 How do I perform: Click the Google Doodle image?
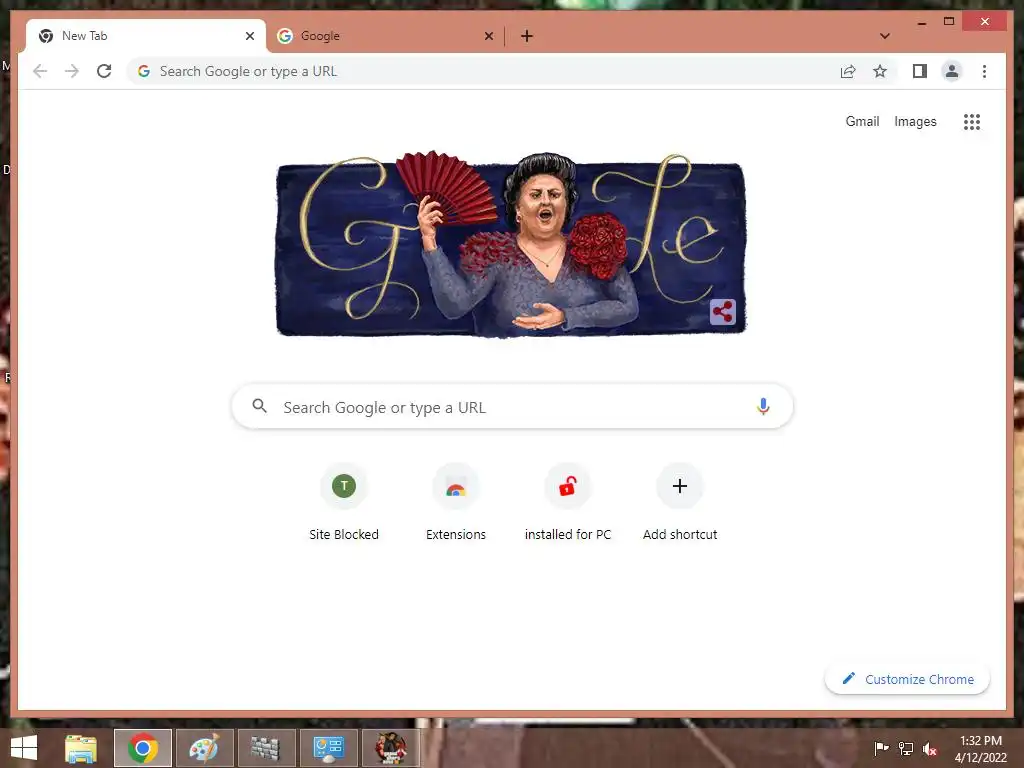coord(511,245)
